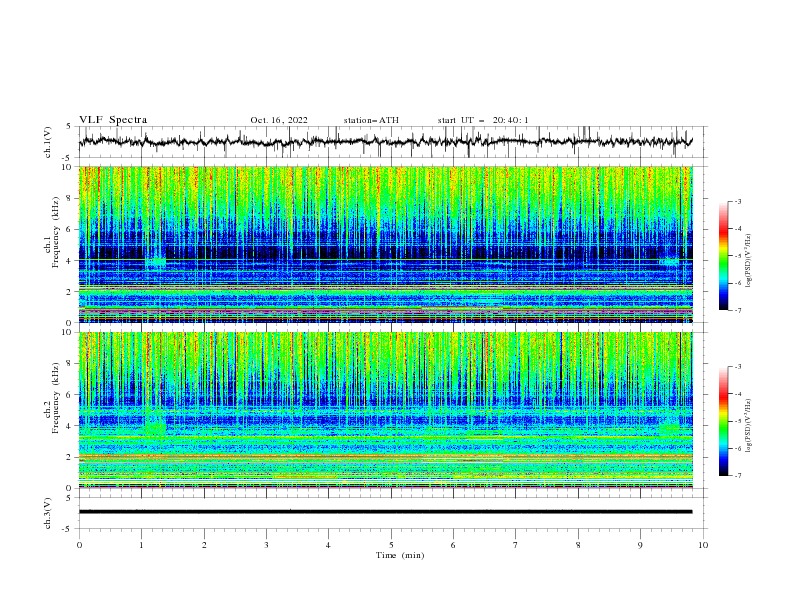Click time axis tick label "7"

(x=516, y=545)
